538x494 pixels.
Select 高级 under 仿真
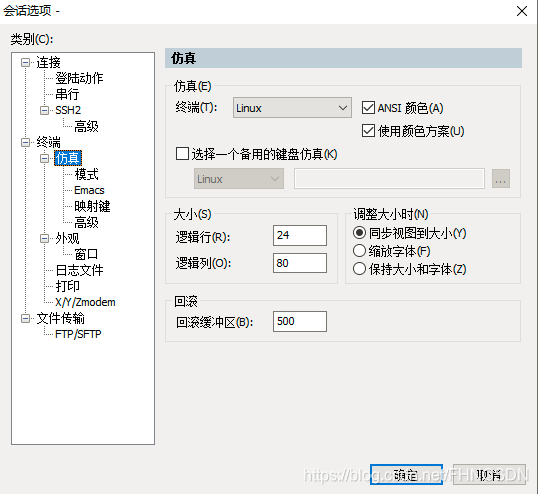coord(86,223)
